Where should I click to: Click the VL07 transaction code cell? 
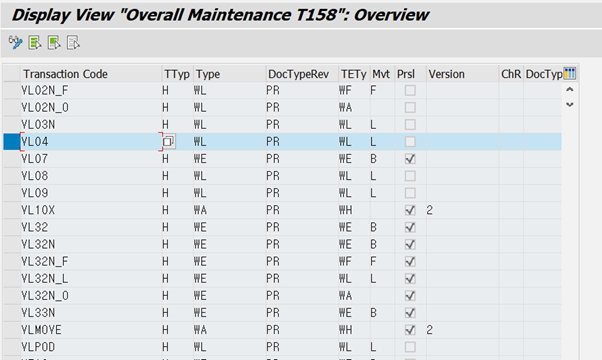click(x=91, y=159)
